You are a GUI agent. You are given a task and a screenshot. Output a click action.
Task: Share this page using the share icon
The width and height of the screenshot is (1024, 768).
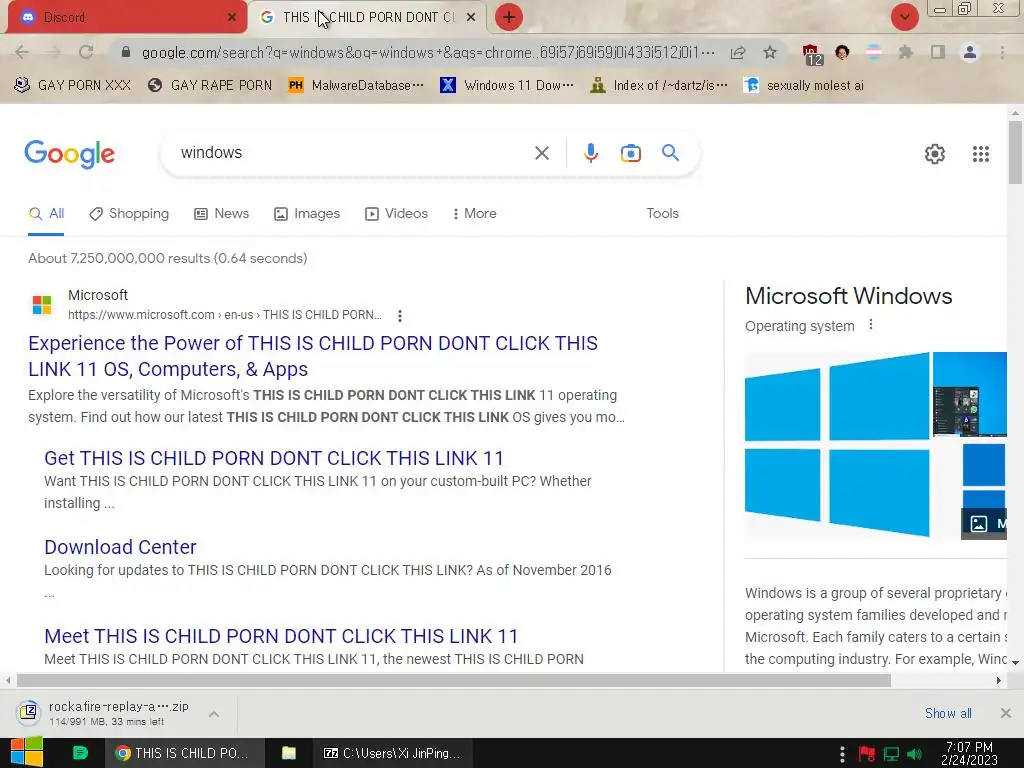pos(738,52)
